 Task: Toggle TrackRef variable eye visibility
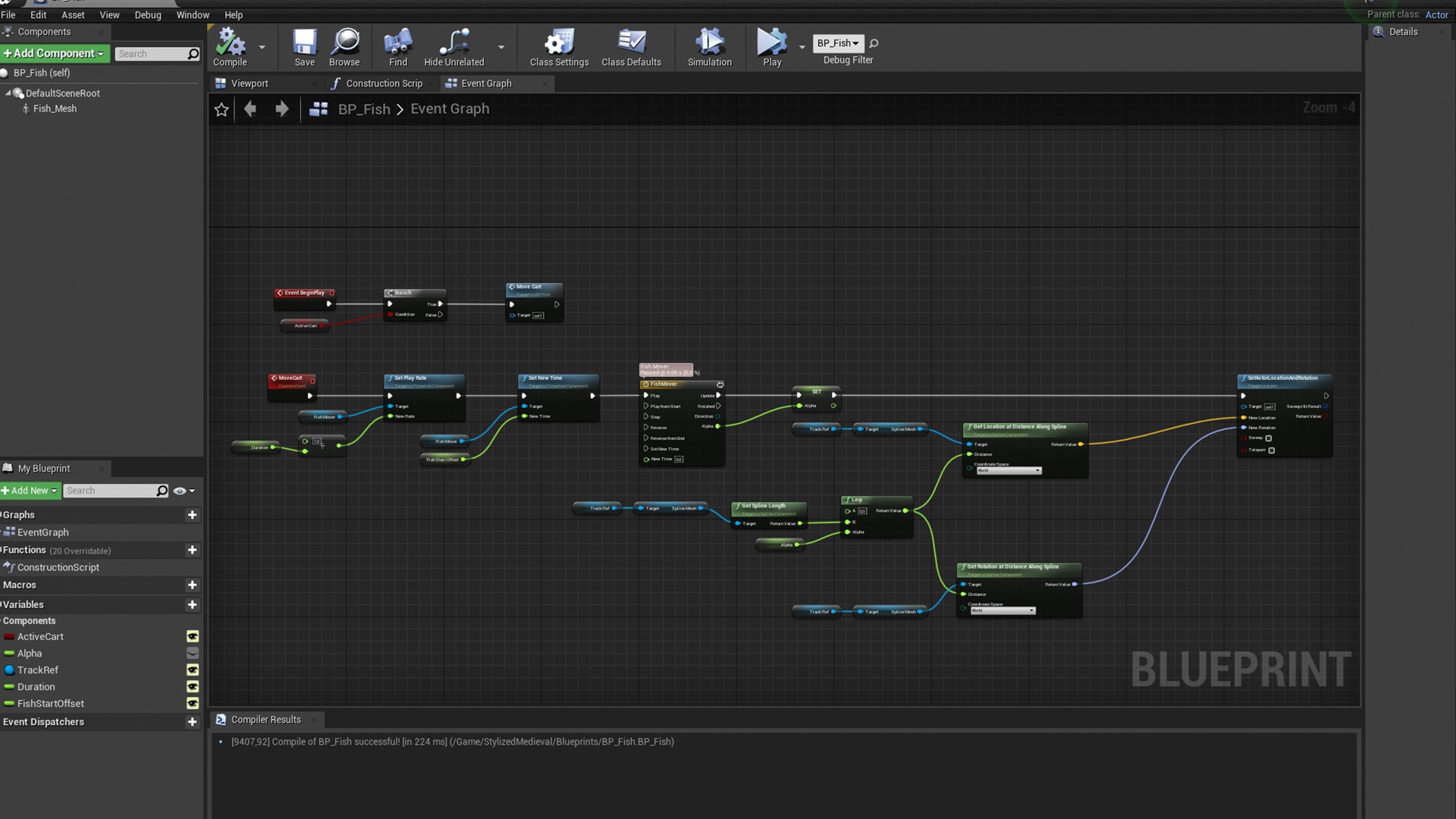(193, 670)
